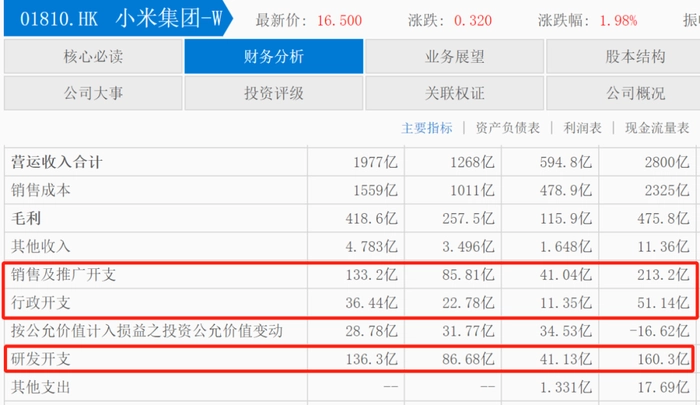Viewport: 700px width, 405px height.
Task: Go to the 公司大事 tab
Action: click(92, 94)
